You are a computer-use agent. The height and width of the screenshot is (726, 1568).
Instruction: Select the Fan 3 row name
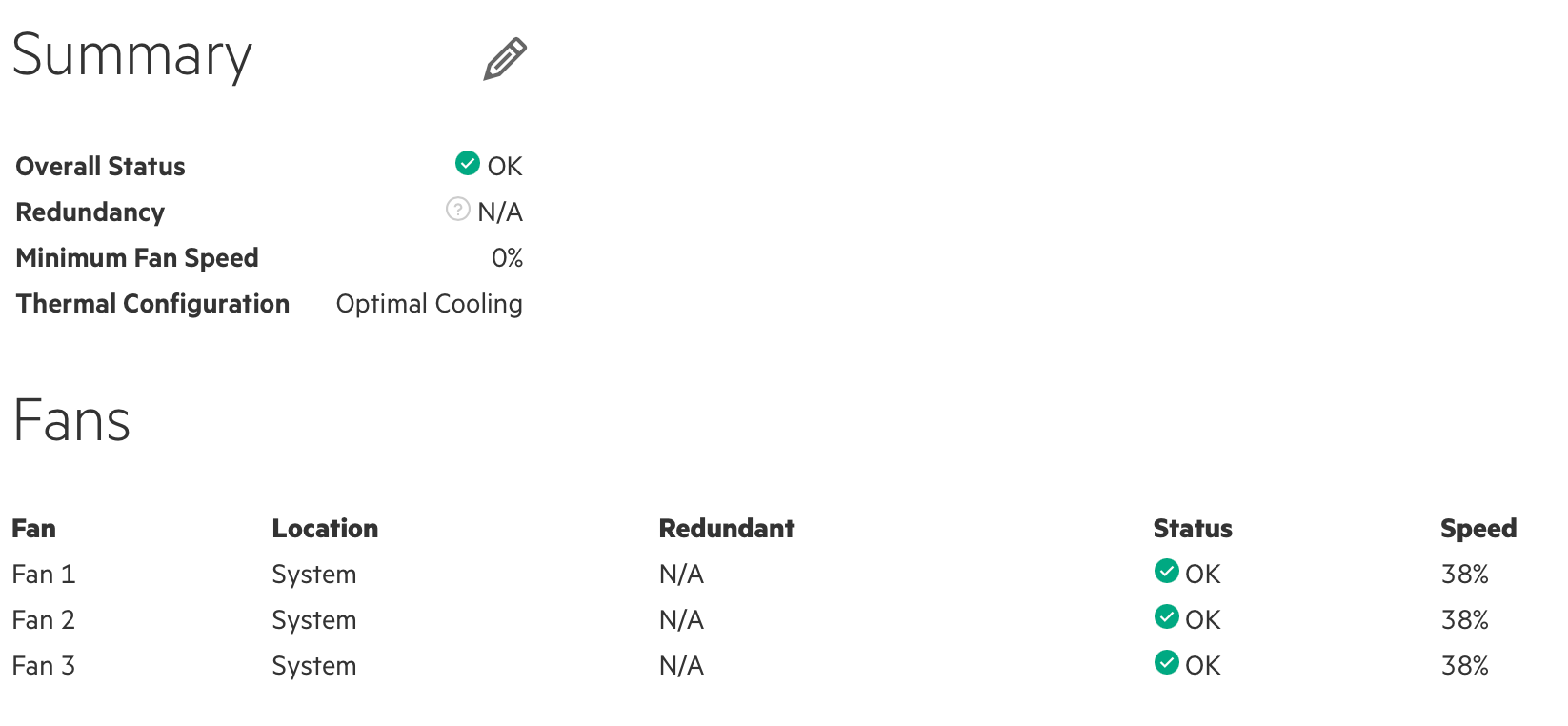(x=44, y=666)
